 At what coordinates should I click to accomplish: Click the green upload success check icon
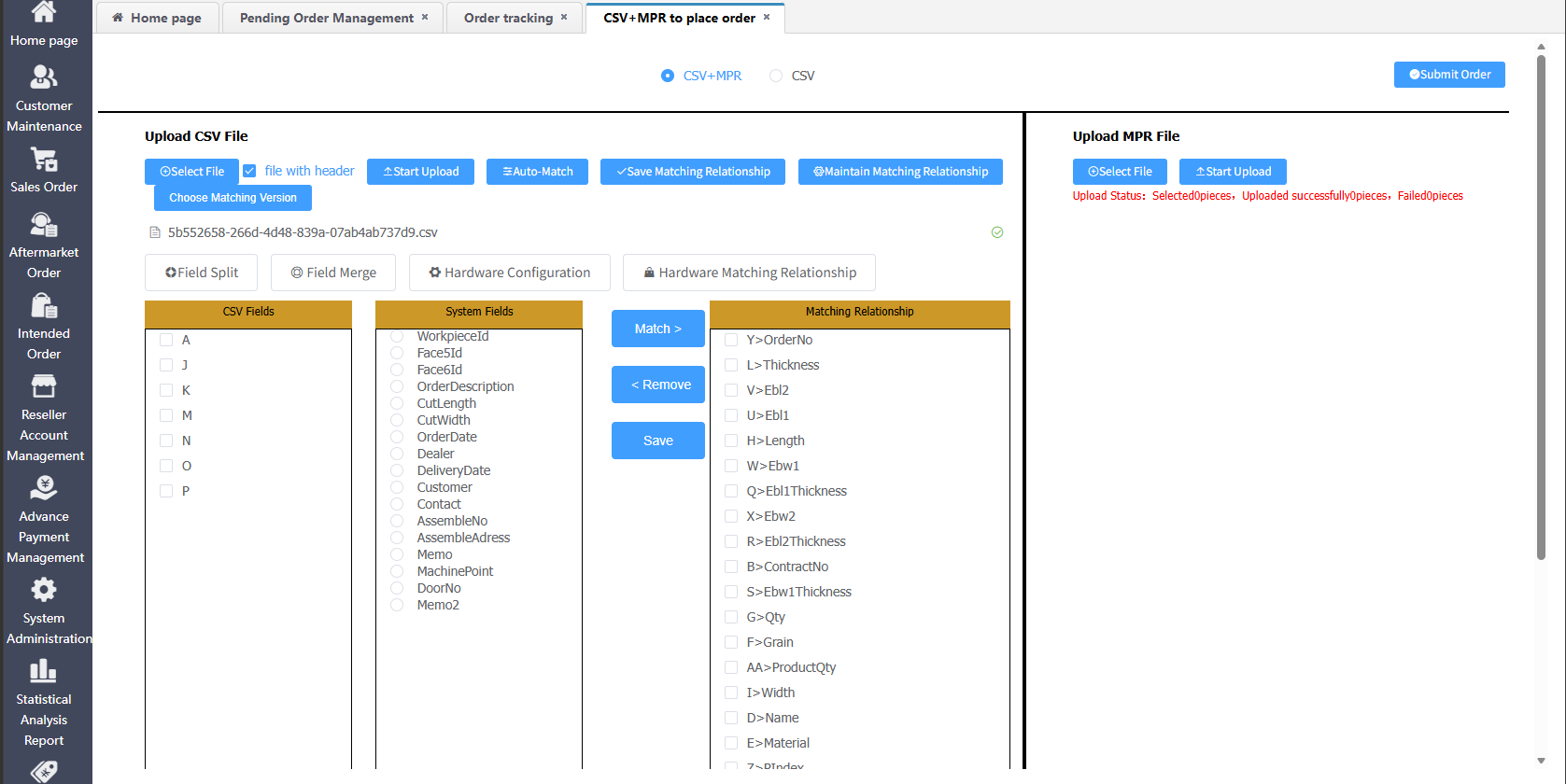click(x=997, y=232)
